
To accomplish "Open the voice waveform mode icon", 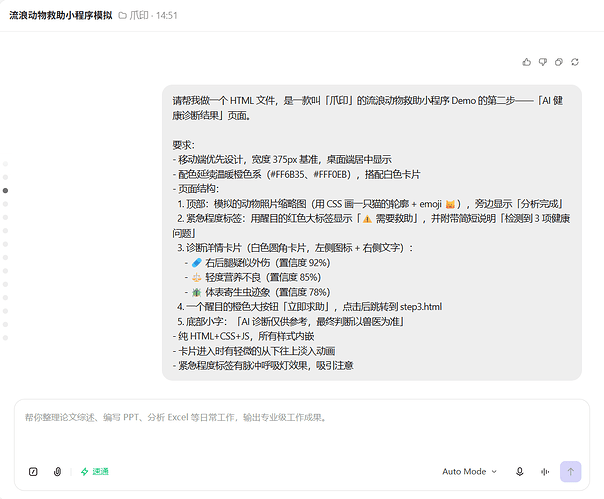I will (x=545, y=472).
